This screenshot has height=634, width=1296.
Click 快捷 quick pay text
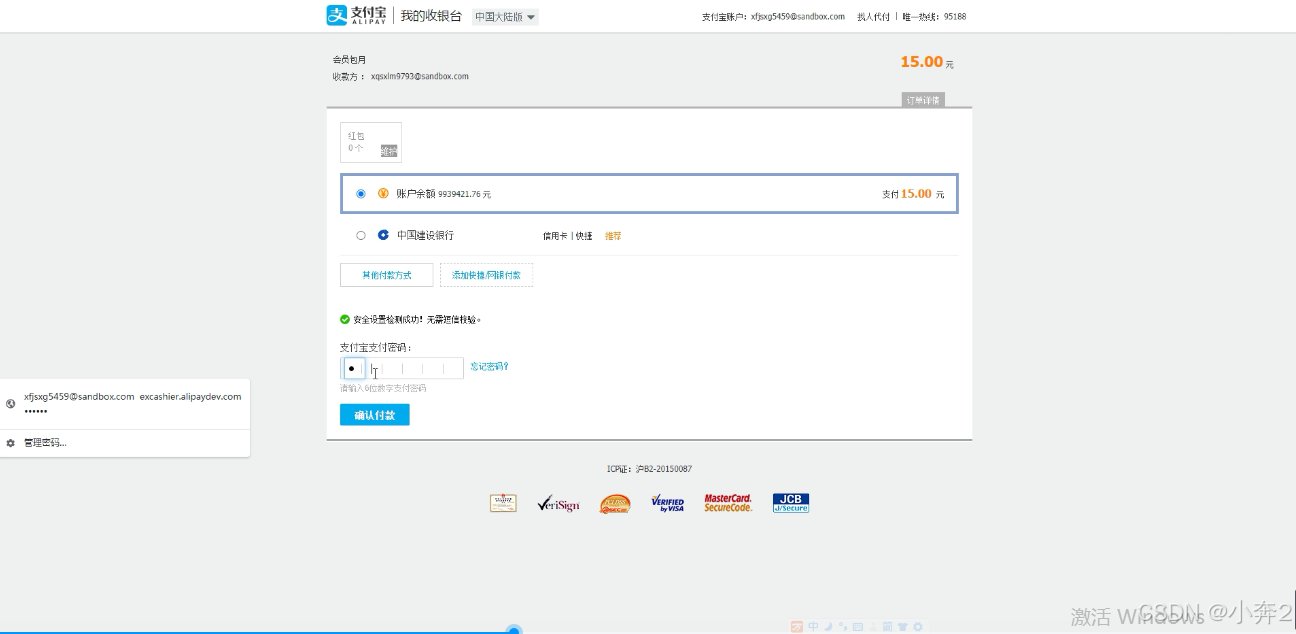584,236
